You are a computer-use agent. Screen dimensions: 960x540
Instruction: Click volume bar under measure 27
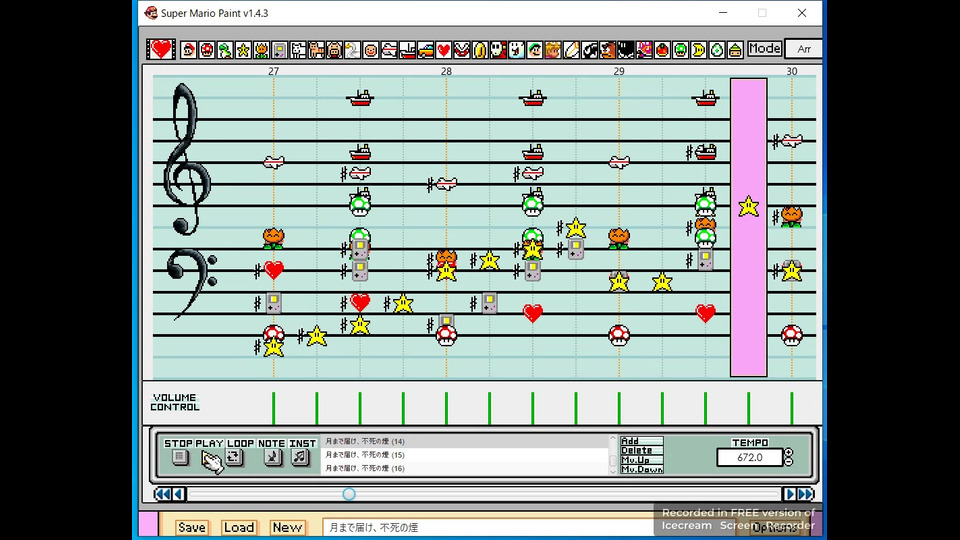coord(274,408)
